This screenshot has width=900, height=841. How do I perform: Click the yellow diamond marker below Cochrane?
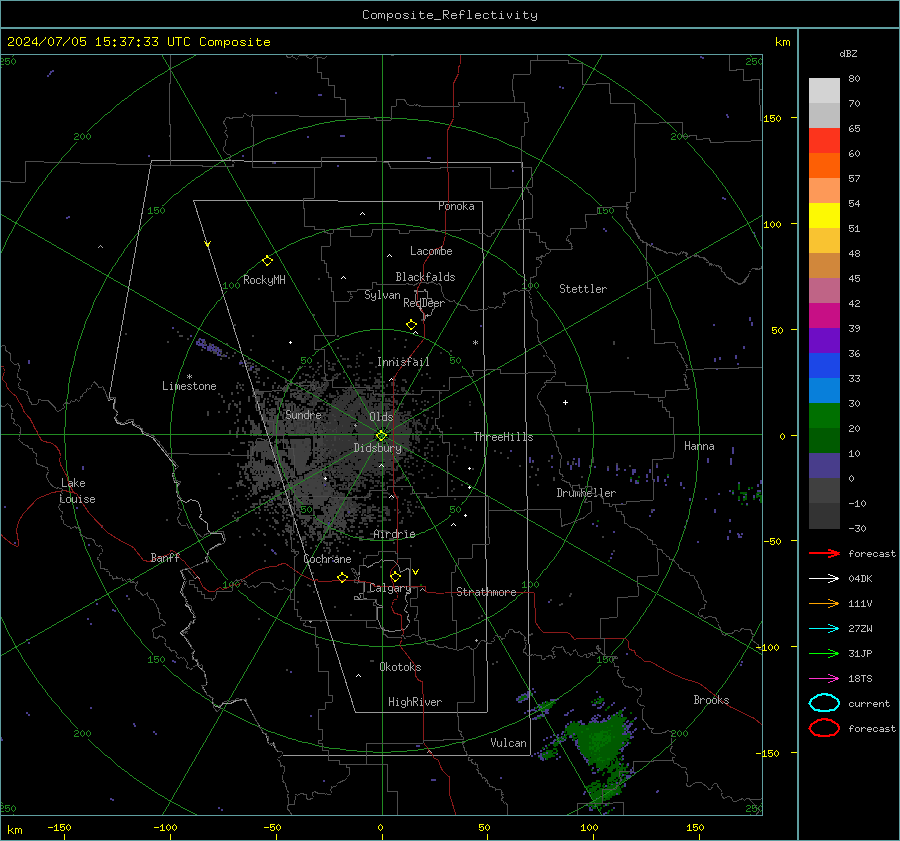point(342,577)
